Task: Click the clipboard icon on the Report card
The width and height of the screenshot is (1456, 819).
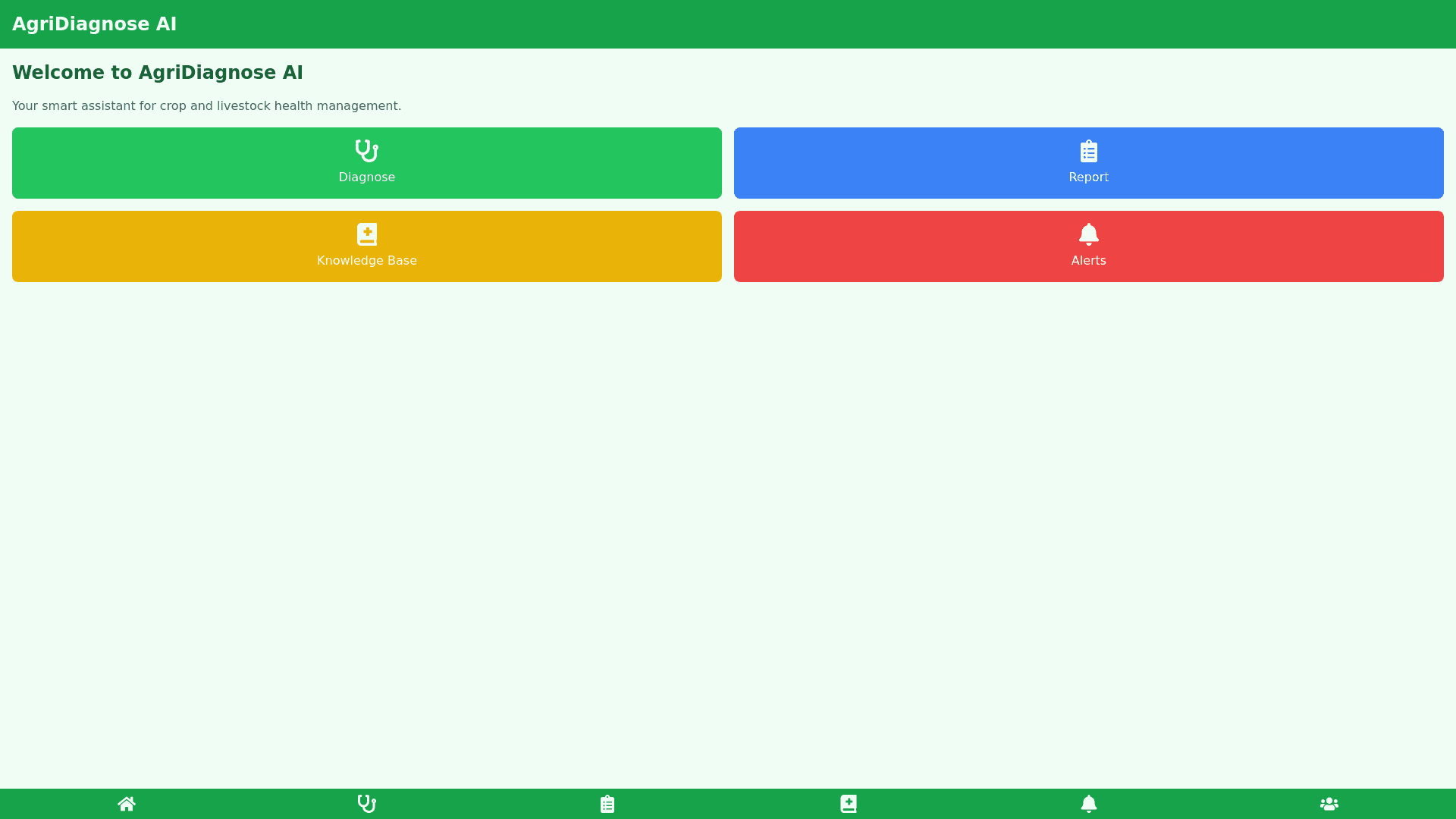Action: click(x=1089, y=151)
